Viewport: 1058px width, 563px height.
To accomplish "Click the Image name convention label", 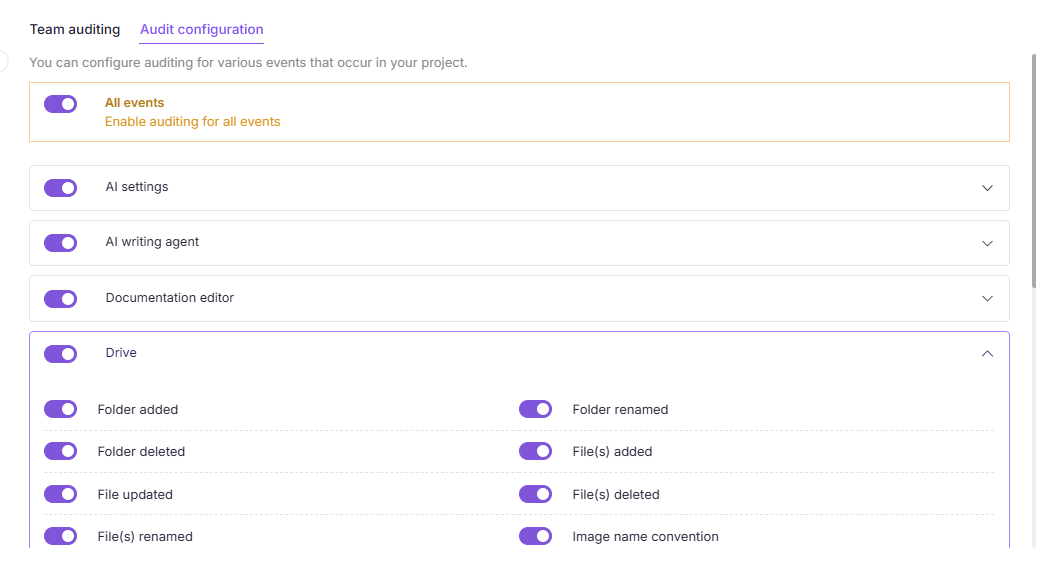I will (x=645, y=537).
